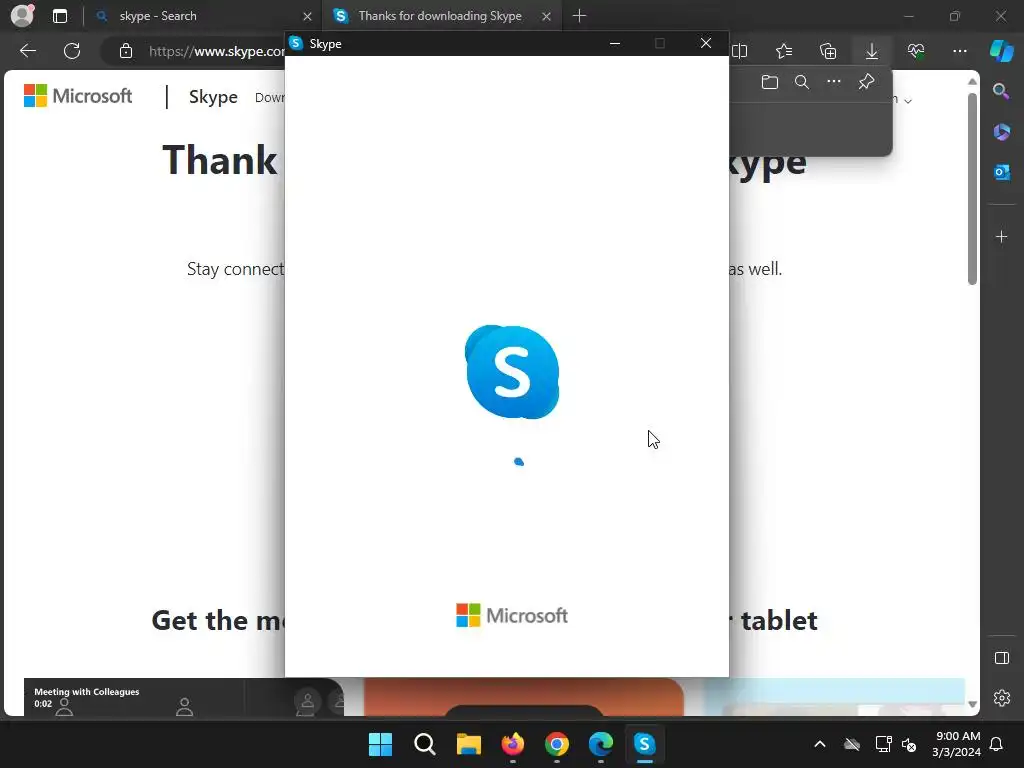Viewport: 1024px width, 768px height.
Task: Open Edge sidebar search icon
Action: pos(1001,91)
